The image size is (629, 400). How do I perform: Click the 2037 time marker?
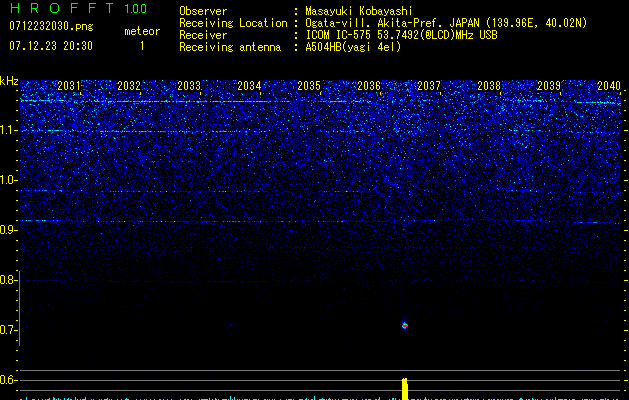pos(429,85)
